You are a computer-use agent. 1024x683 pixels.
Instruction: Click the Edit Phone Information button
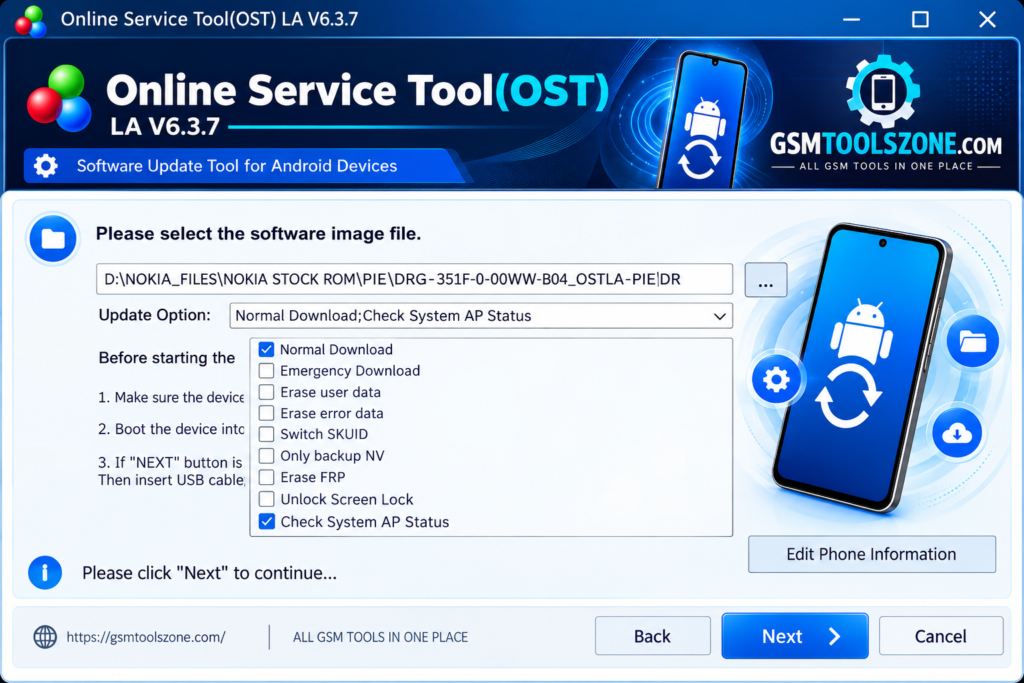[x=872, y=554]
